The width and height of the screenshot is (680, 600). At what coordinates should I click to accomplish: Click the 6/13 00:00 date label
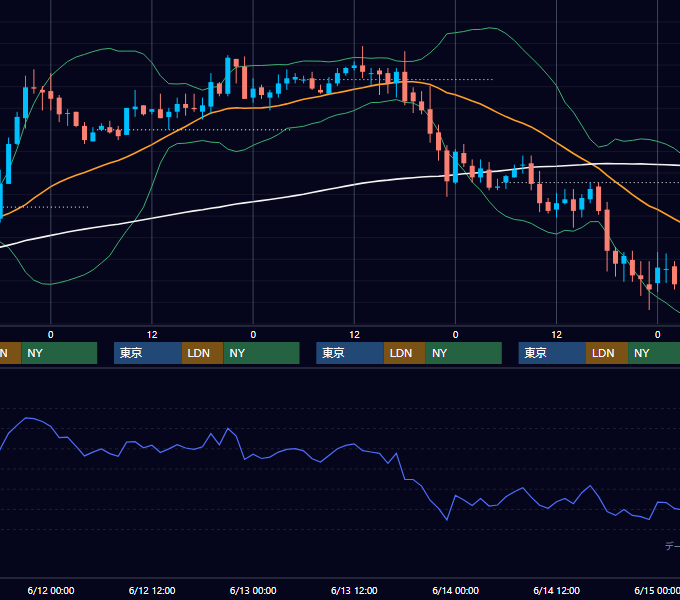253,590
